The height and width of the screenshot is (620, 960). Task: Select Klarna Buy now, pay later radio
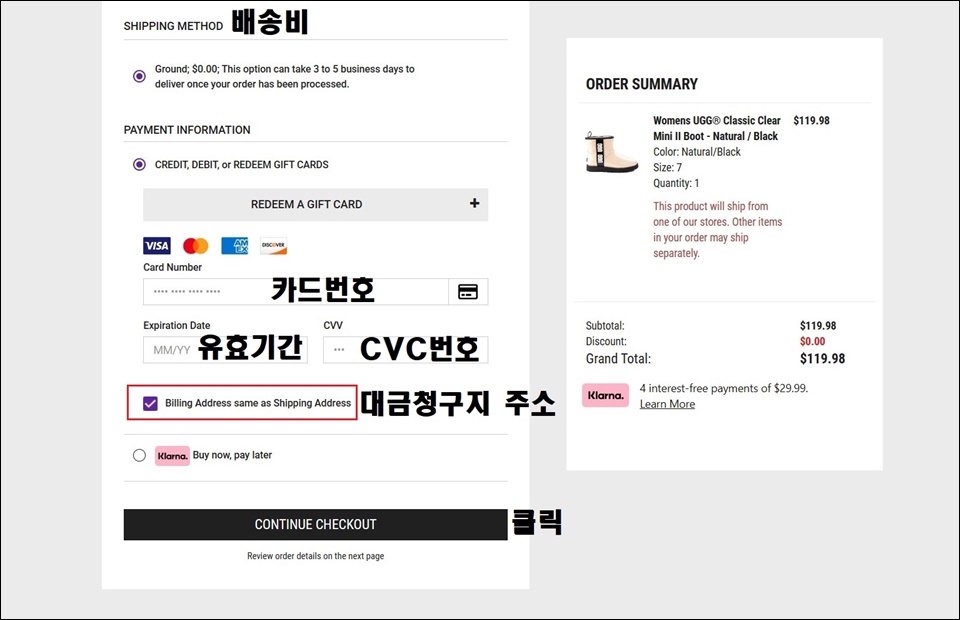(140, 455)
